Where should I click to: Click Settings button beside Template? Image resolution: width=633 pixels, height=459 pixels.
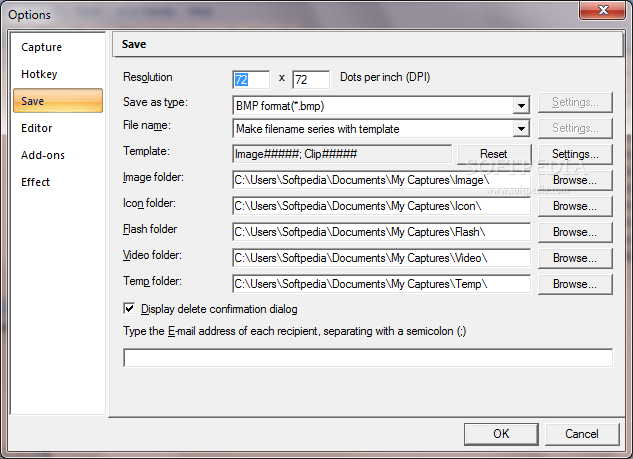pos(575,154)
